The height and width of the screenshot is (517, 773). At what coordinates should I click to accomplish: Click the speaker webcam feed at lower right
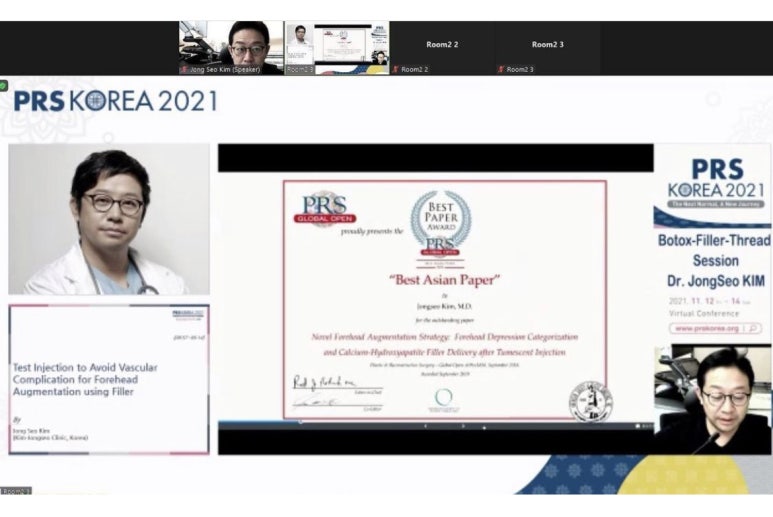(713, 400)
